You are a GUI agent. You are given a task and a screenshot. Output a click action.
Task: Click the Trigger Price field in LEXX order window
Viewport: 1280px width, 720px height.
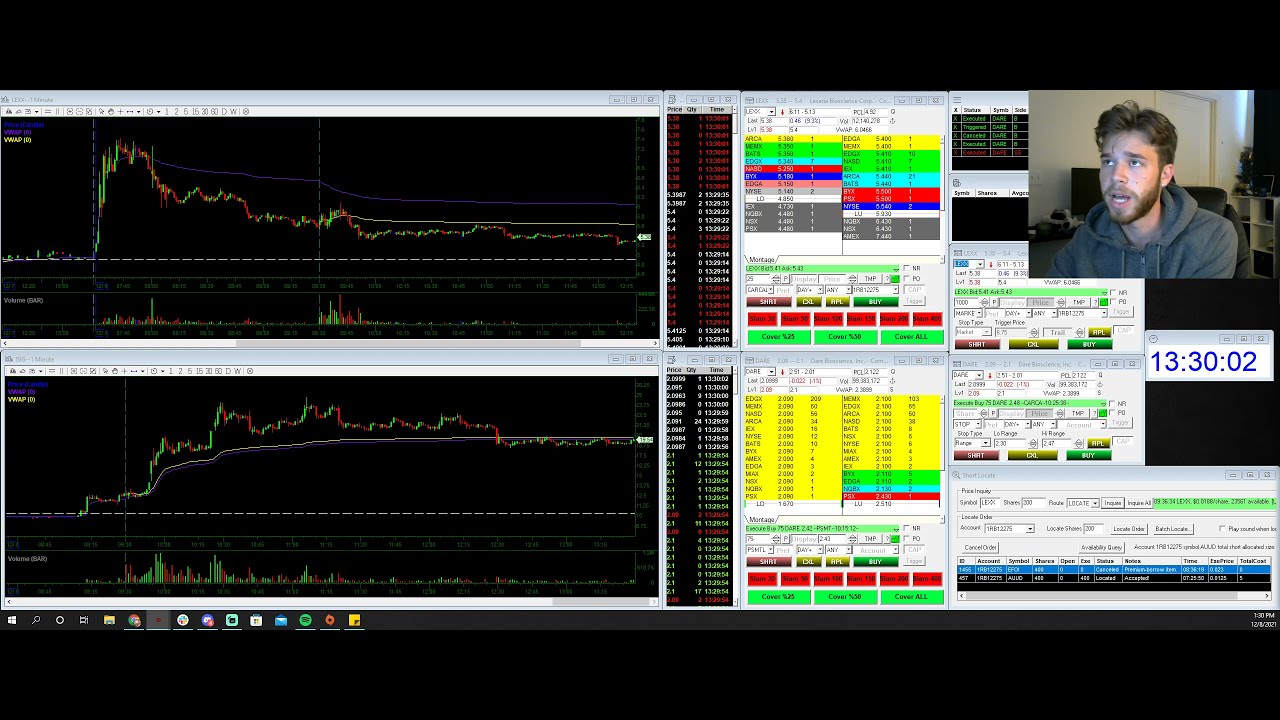pyautogui.click(x=1011, y=332)
